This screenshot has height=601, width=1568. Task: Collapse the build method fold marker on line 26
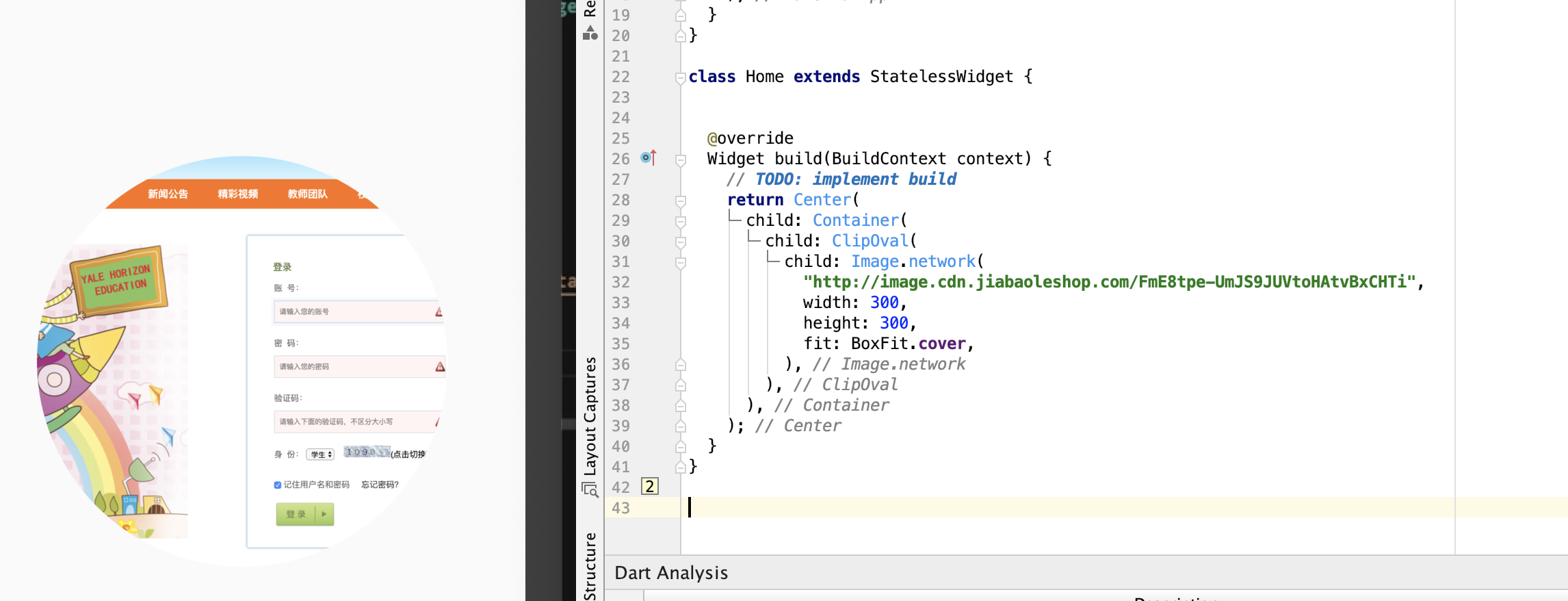coord(680,159)
